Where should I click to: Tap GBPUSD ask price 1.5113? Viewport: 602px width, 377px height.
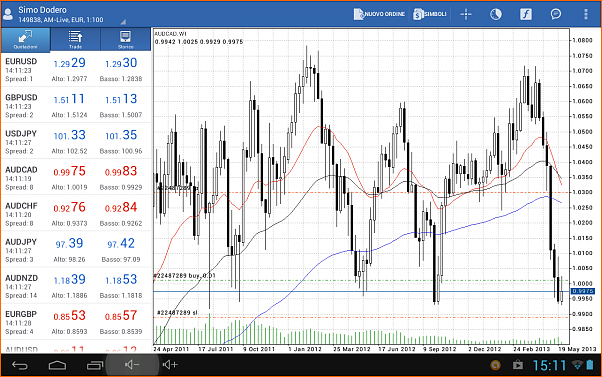point(121,99)
